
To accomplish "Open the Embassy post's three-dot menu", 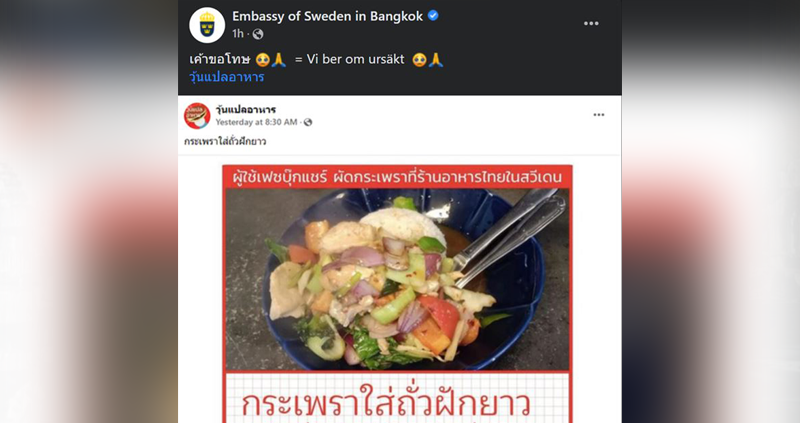I will (591, 23).
